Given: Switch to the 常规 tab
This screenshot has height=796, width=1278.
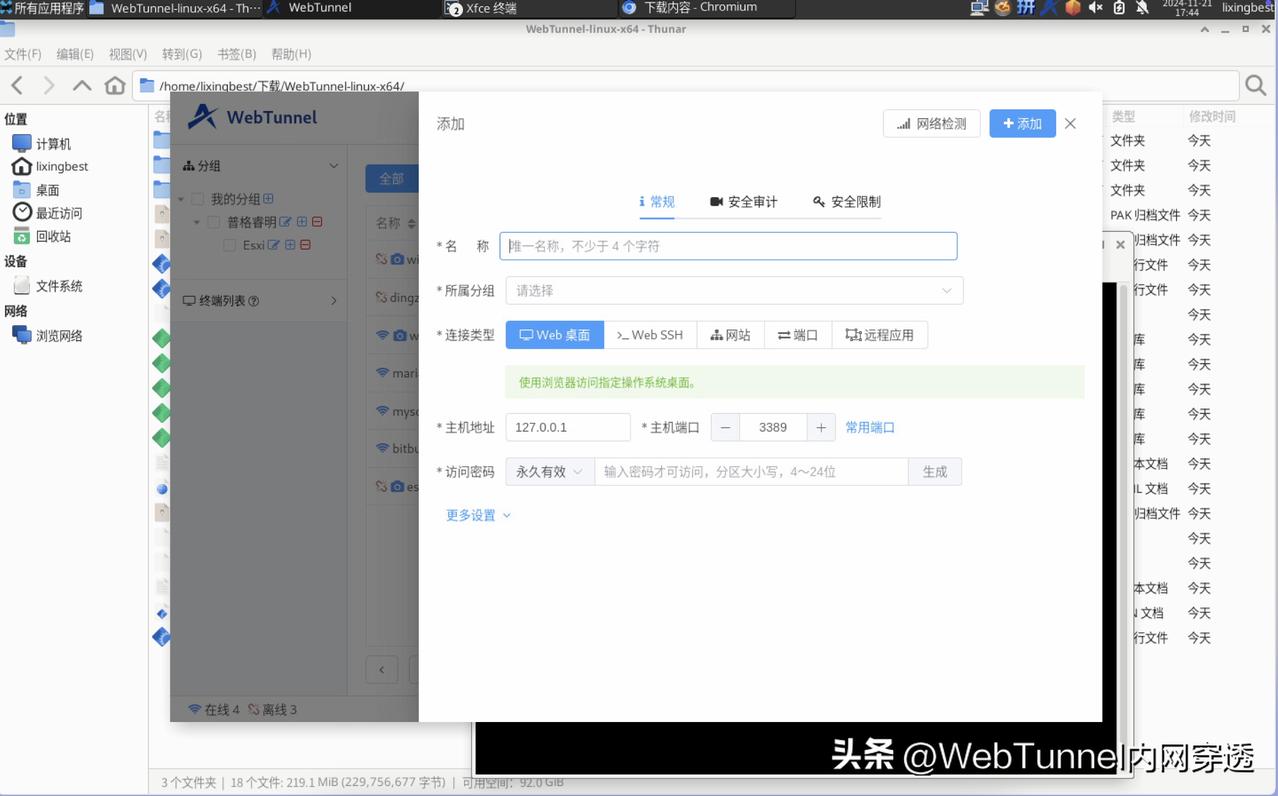Looking at the screenshot, I should (x=657, y=202).
